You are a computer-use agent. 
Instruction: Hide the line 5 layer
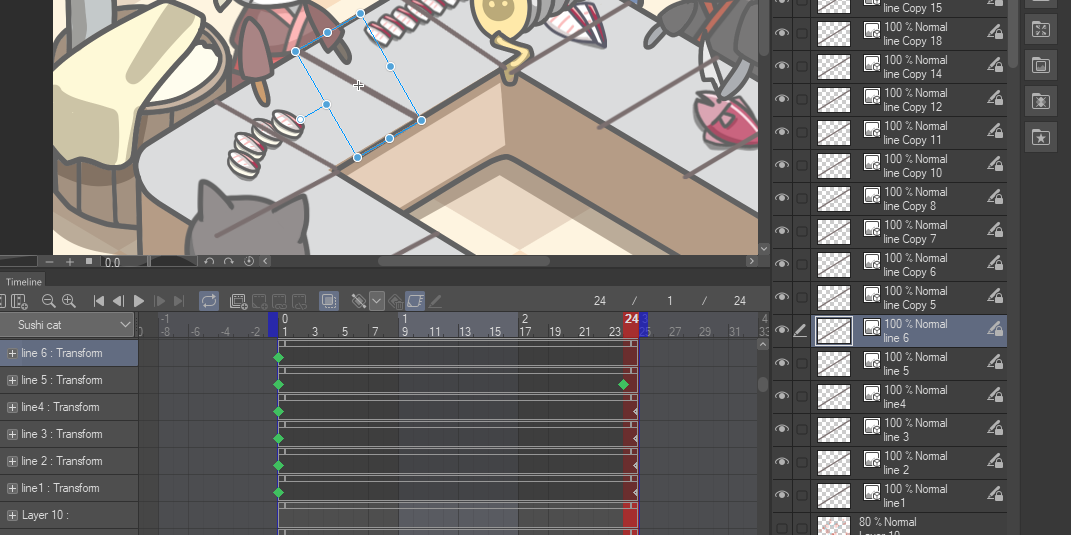781,363
